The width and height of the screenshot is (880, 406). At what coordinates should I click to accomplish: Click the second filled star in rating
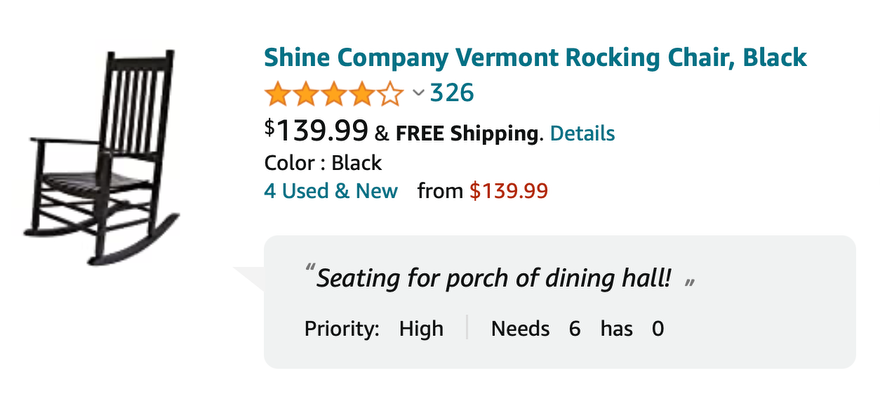click(305, 95)
